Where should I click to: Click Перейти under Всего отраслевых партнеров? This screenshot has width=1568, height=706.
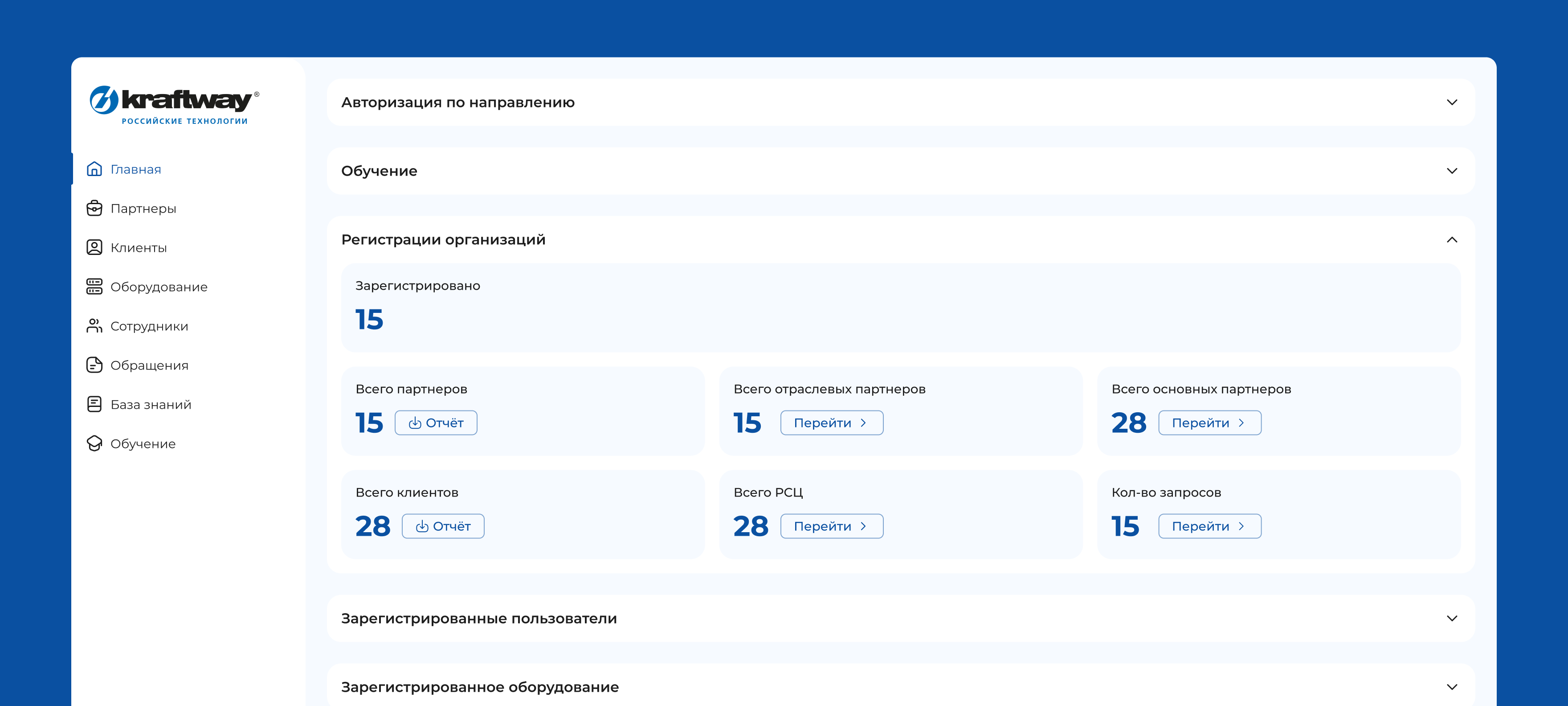(x=832, y=423)
